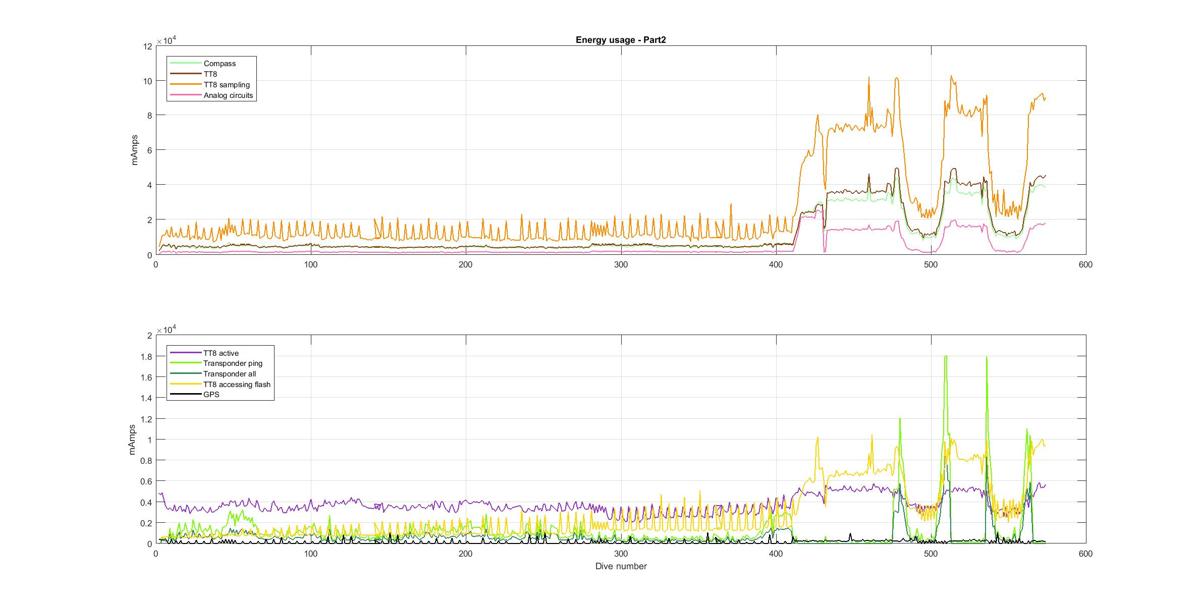Click y-axis tick "12" on upper chart
Screen dimensions: 1200x611
point(146,46)
